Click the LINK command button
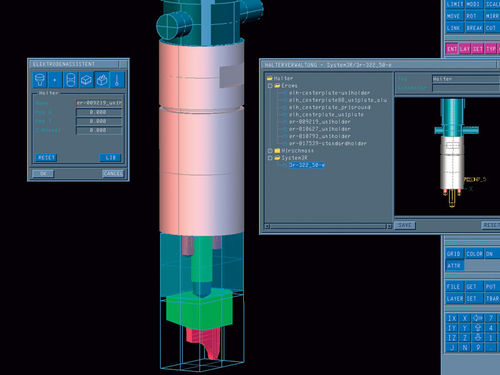500x375 pixels. coord(454,28)
